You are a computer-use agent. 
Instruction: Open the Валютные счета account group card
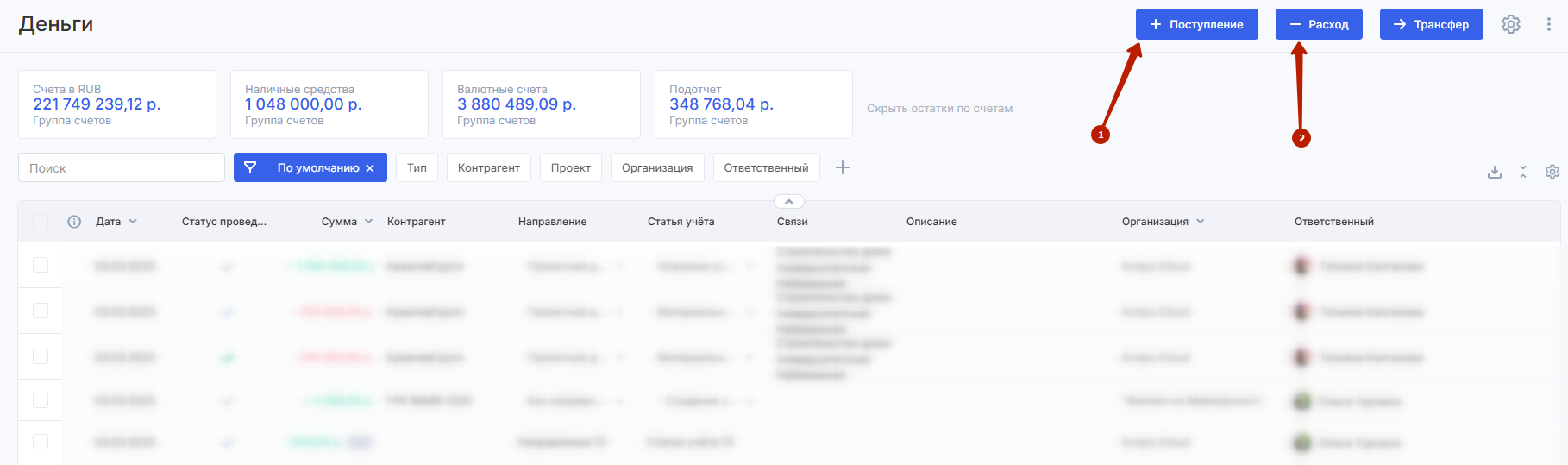point(542,104)
